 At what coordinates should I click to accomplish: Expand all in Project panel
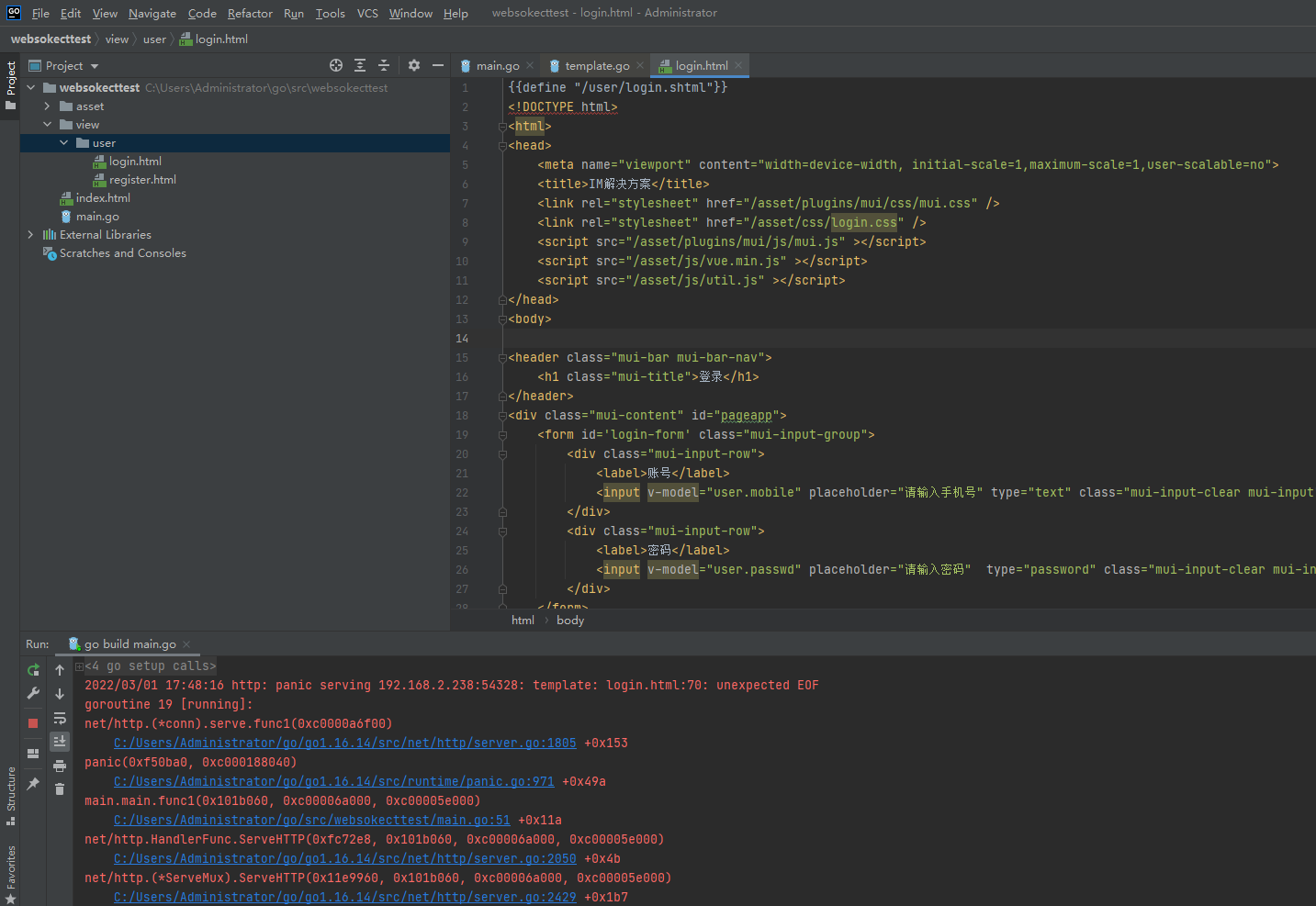[360, 65]
